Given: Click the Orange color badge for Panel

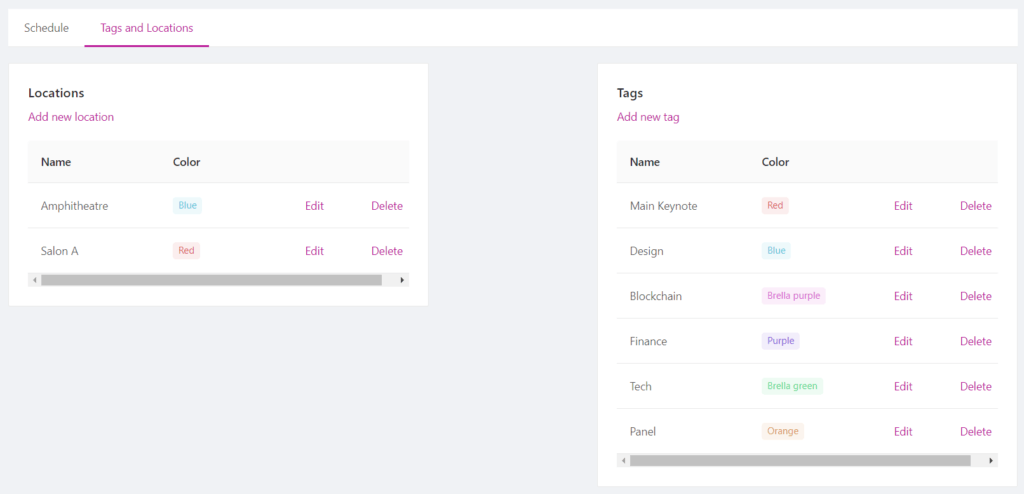Looking at the screenshot, I should [782, 431].
